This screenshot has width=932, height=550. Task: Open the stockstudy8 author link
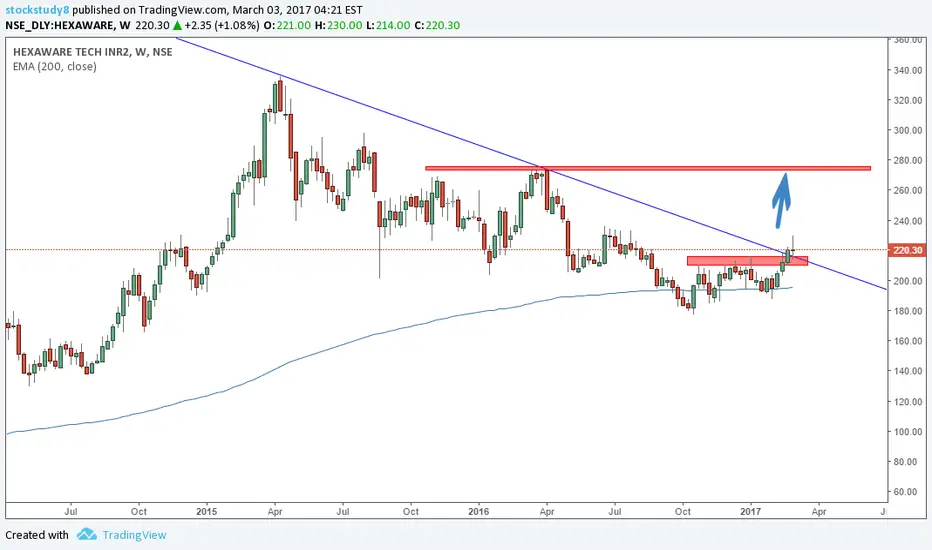pyautogui.click(x=37, y=10)
